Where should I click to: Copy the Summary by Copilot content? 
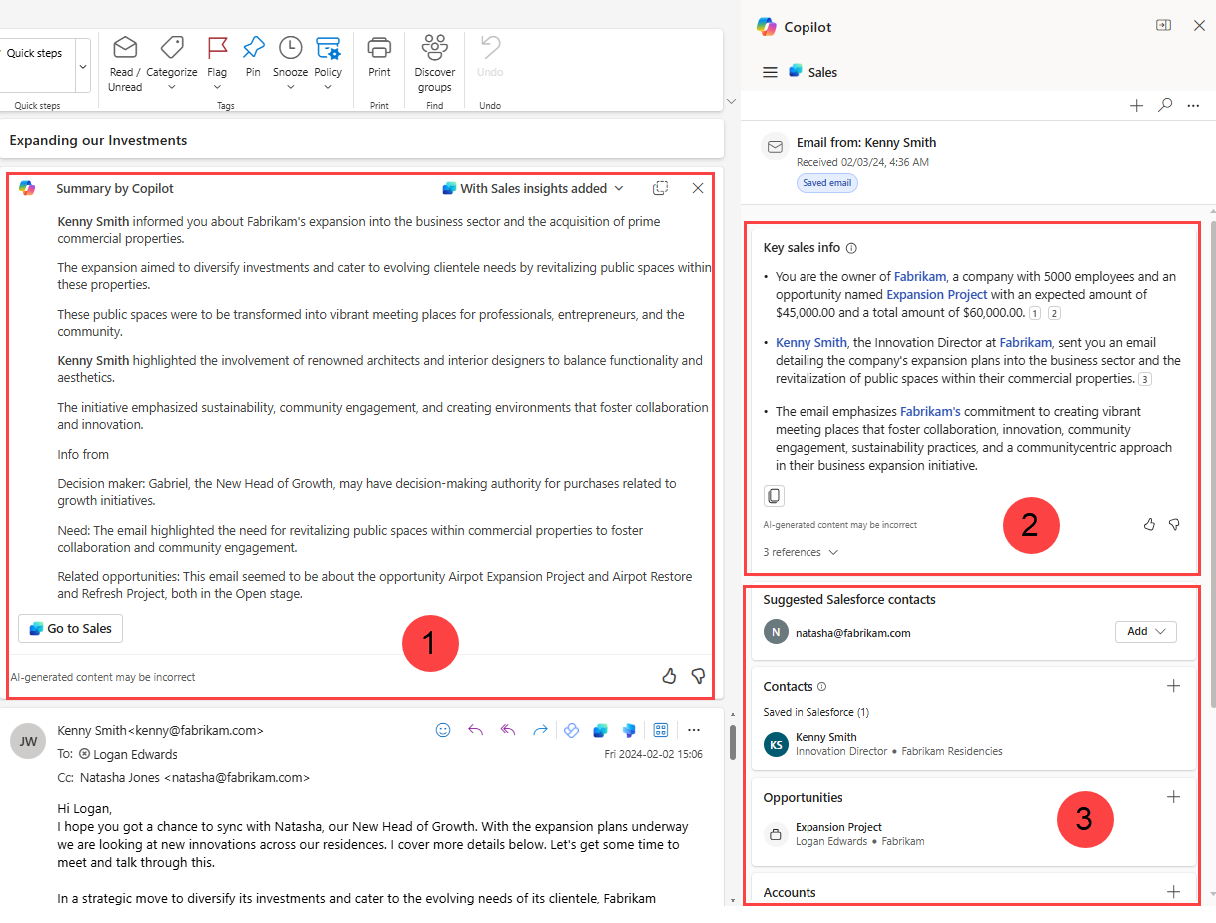click(x=660, y=188)
